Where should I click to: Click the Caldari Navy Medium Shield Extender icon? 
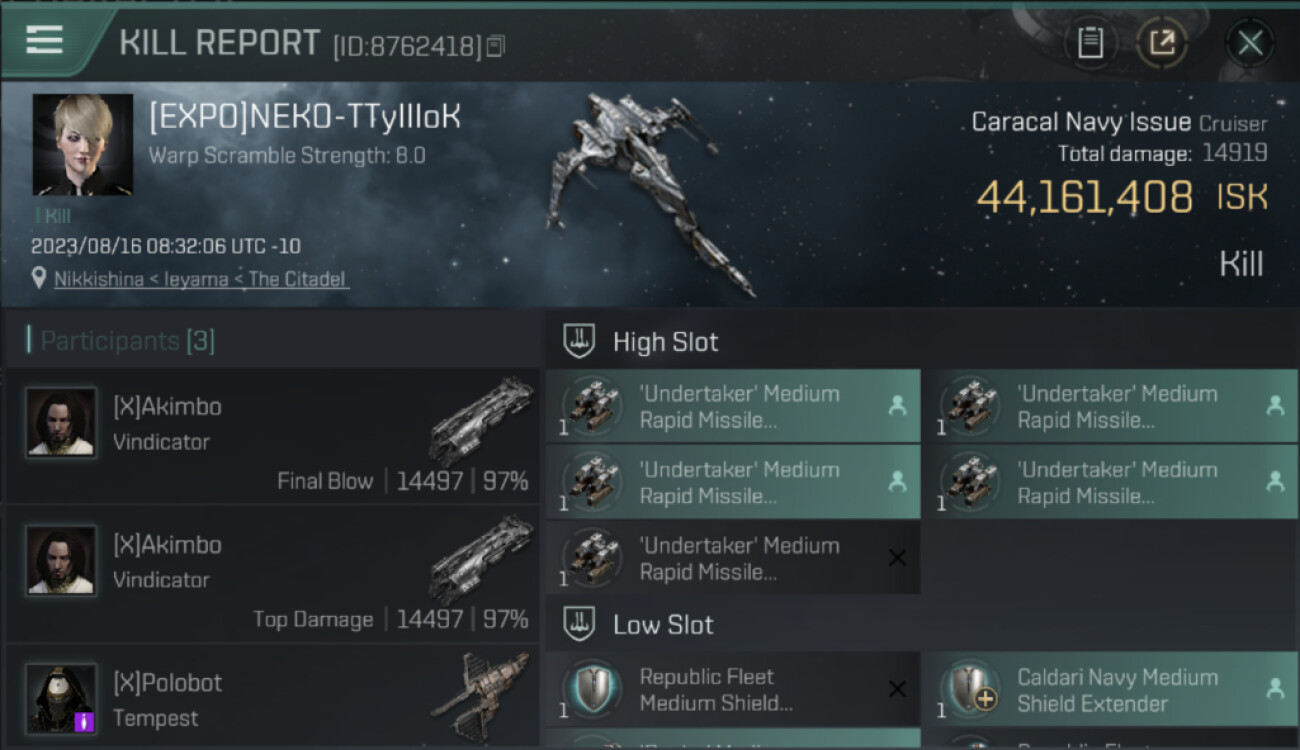pyautogui.click(x=970, y=690)
